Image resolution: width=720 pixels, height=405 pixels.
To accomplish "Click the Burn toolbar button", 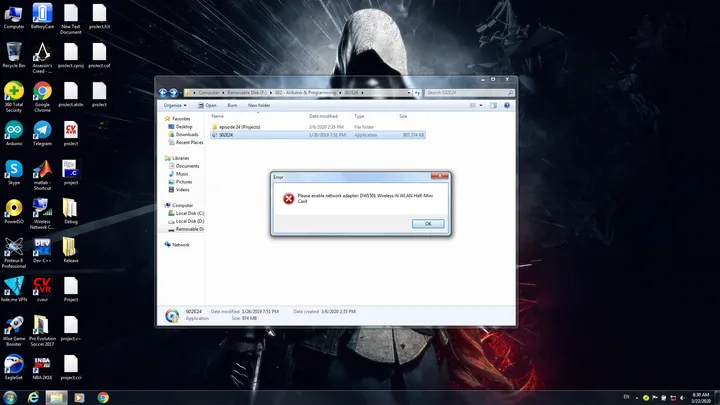I will [232, 105].
